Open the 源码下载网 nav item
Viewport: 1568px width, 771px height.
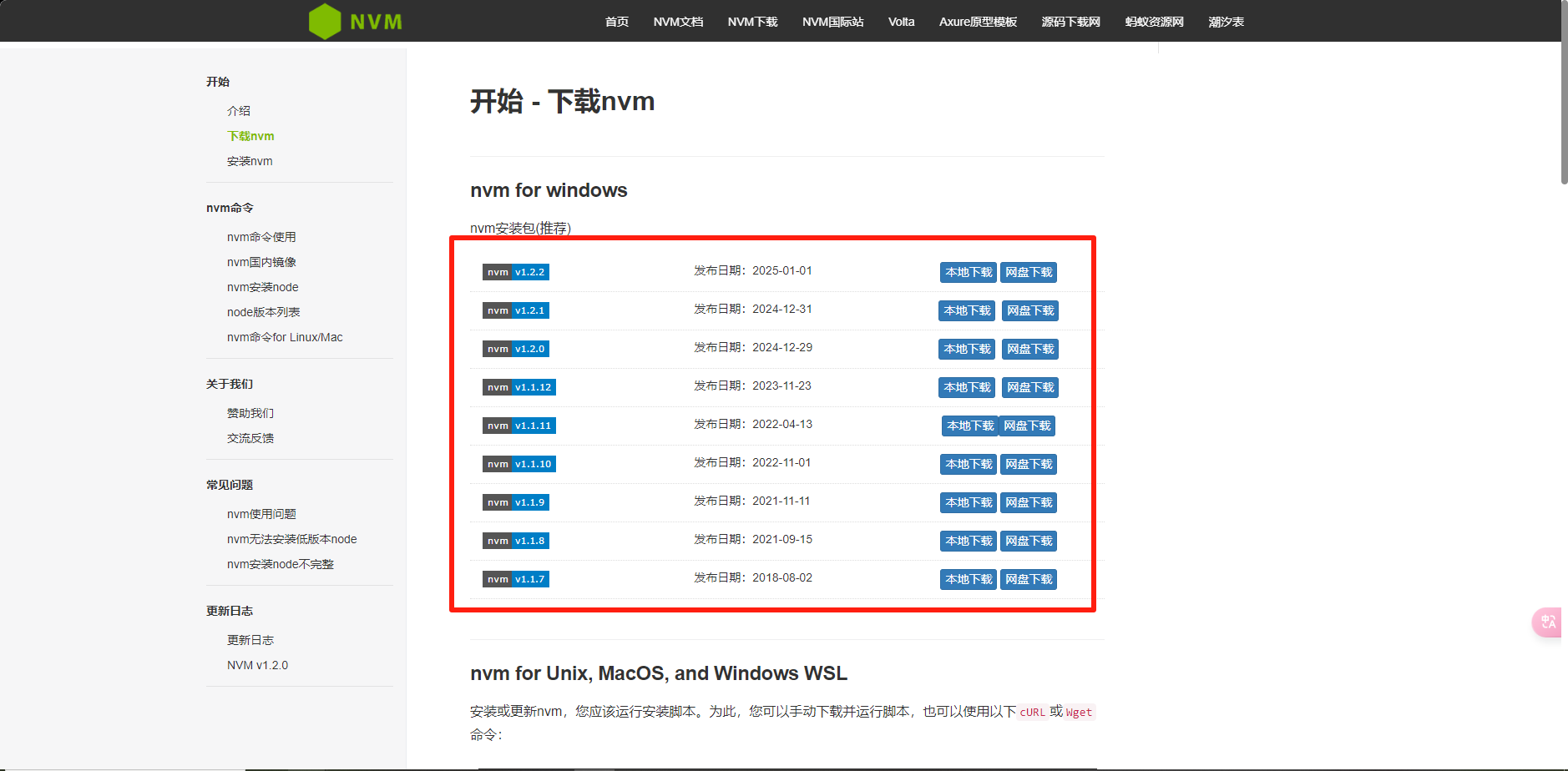point(1070,22)
